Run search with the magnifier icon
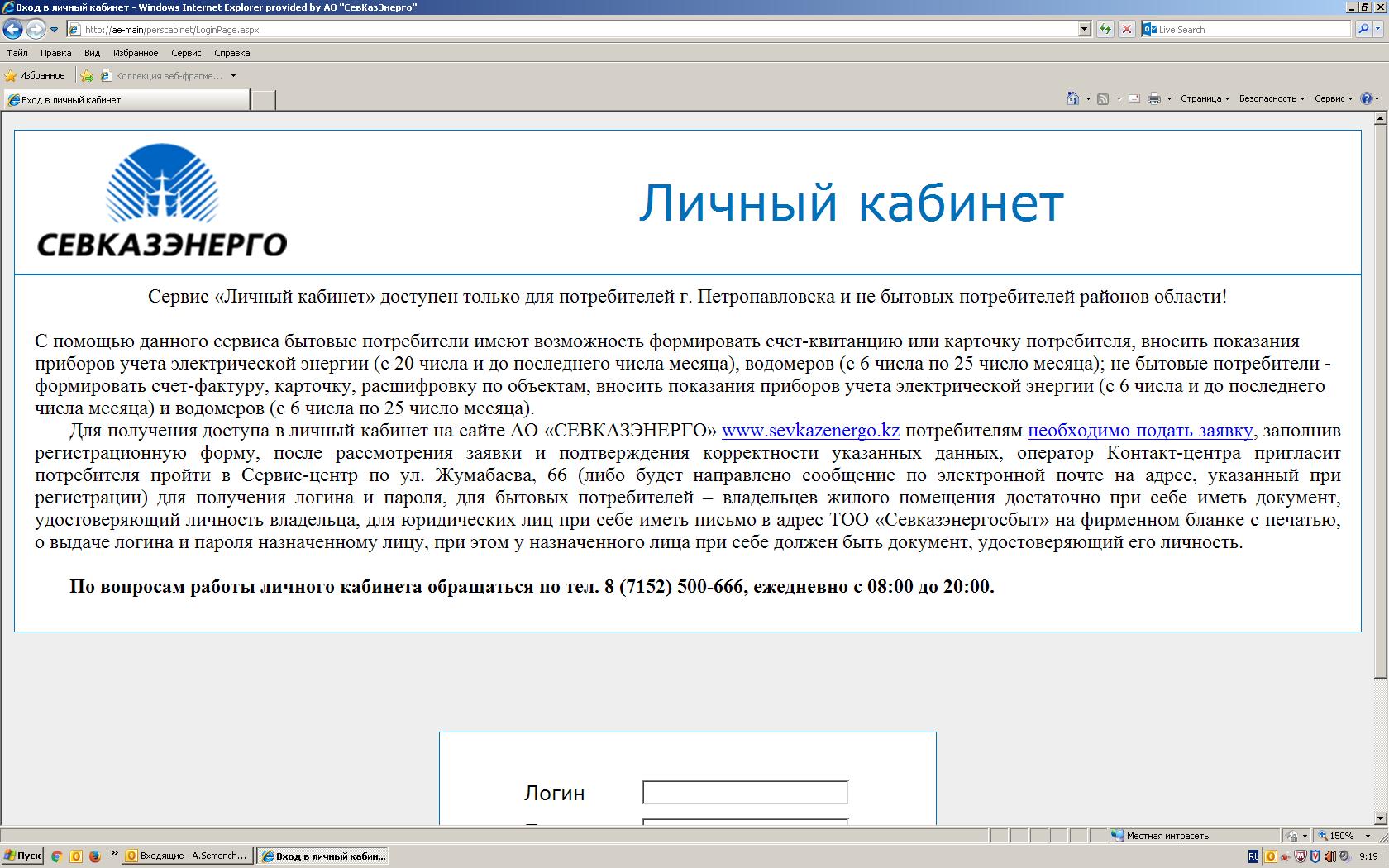The height and width of the screenshot is (868, 1389). click(1363, 29)
